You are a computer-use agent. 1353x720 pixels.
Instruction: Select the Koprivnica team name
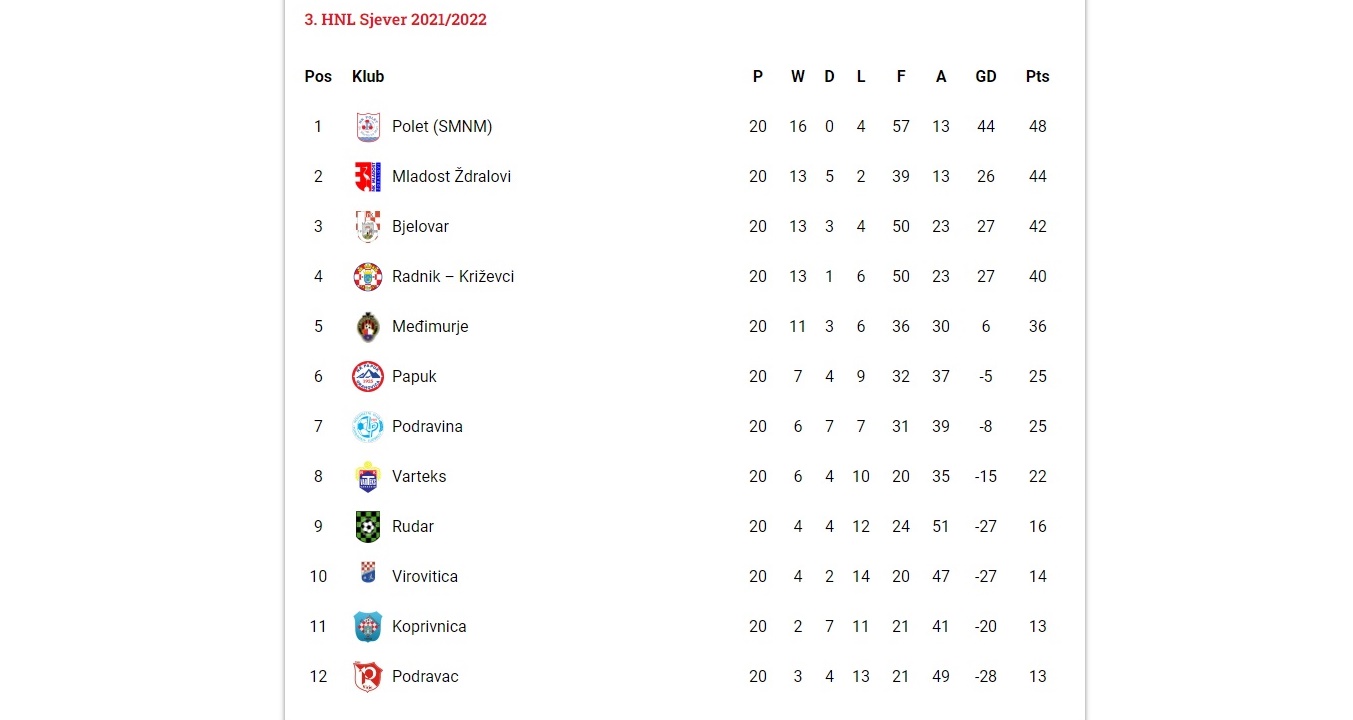(x=429, y=627)
